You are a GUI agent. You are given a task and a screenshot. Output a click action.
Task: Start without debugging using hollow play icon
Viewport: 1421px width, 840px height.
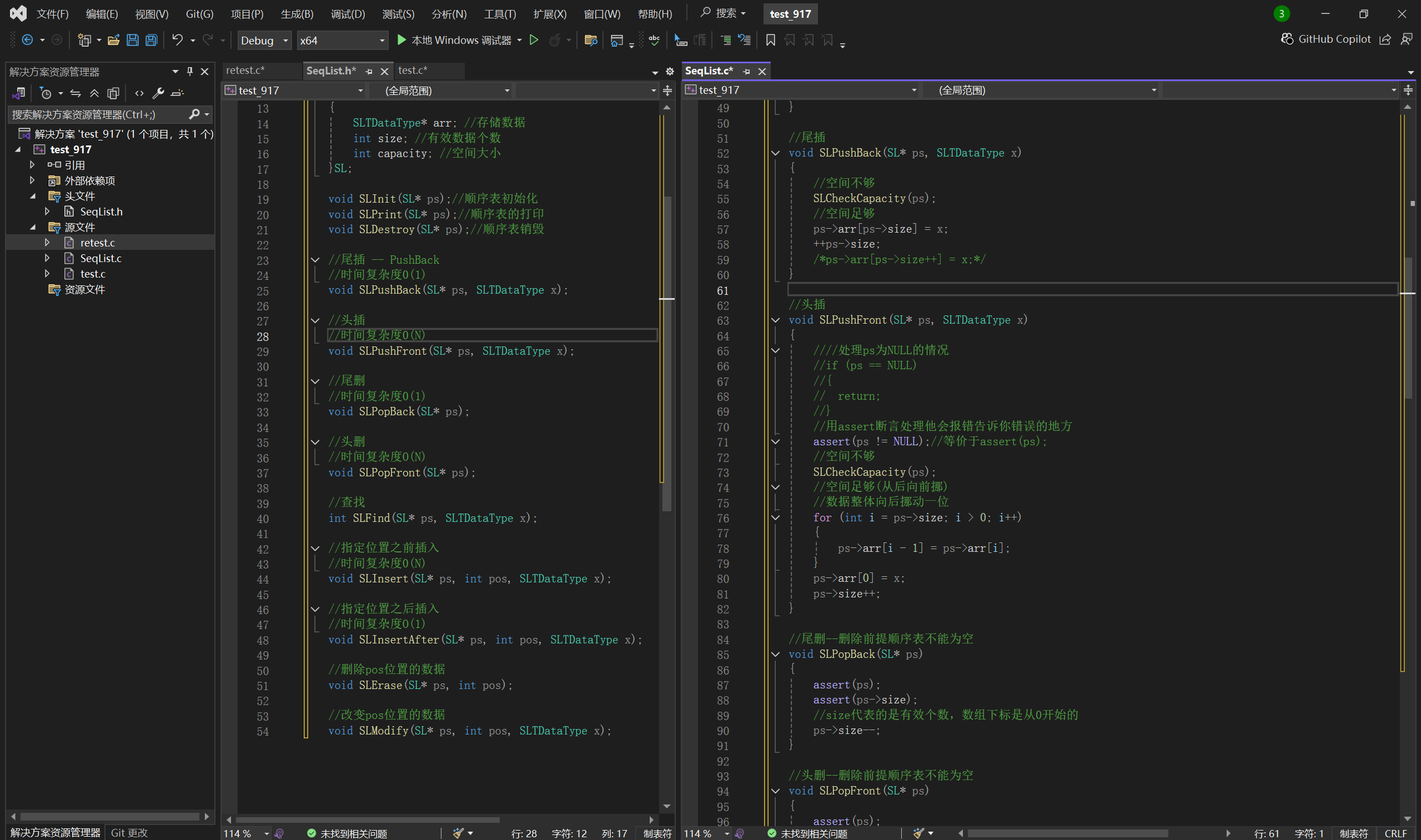click(x=533, y=40)
